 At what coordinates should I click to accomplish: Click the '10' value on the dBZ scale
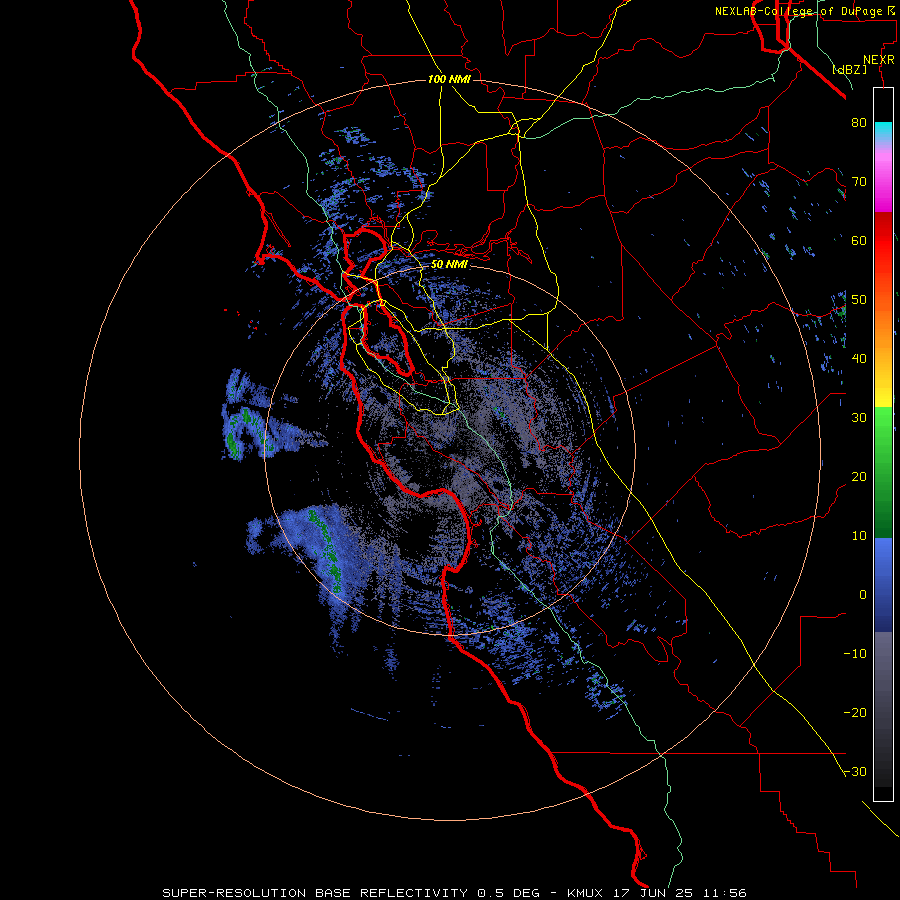click(x=859, y=536)
